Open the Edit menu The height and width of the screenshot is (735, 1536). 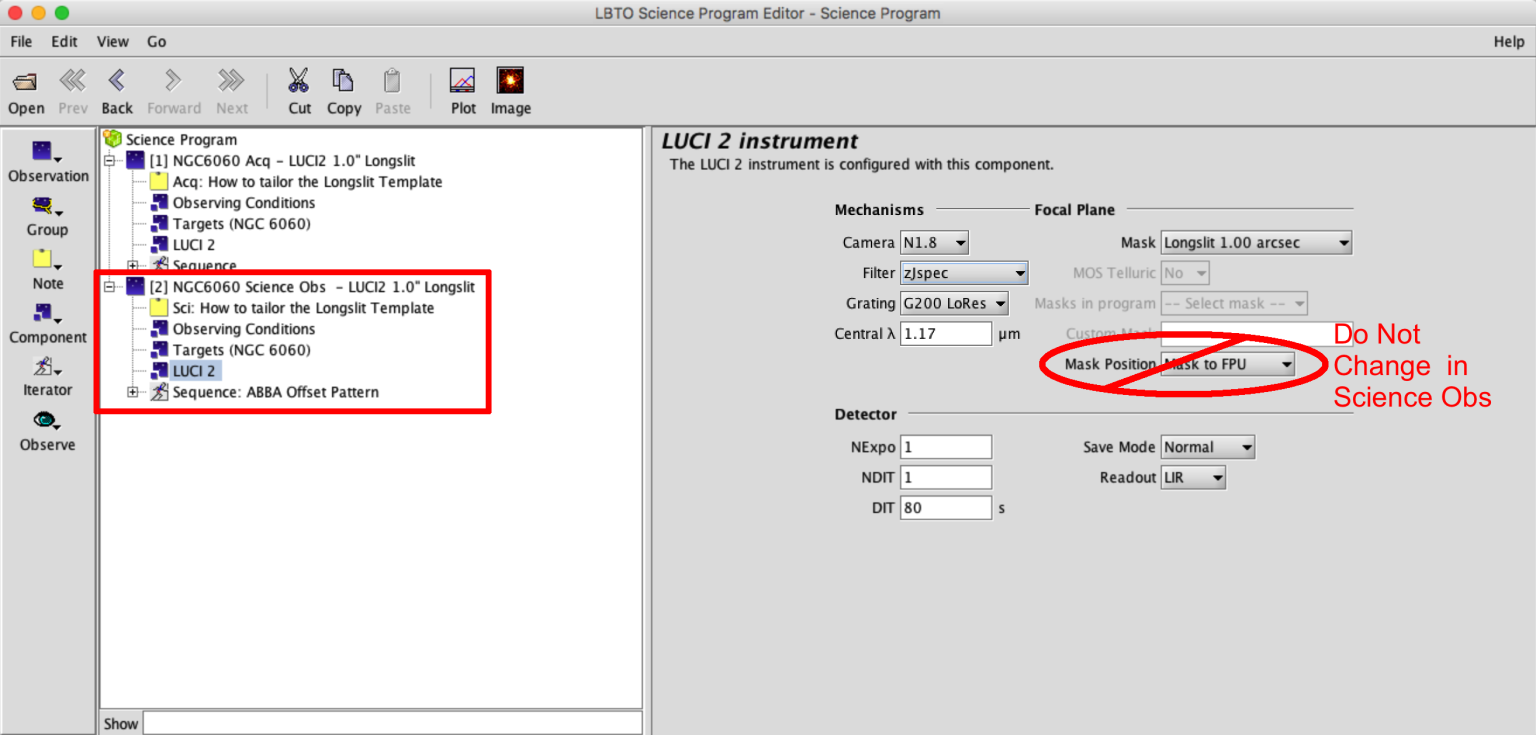coord(64,41)
